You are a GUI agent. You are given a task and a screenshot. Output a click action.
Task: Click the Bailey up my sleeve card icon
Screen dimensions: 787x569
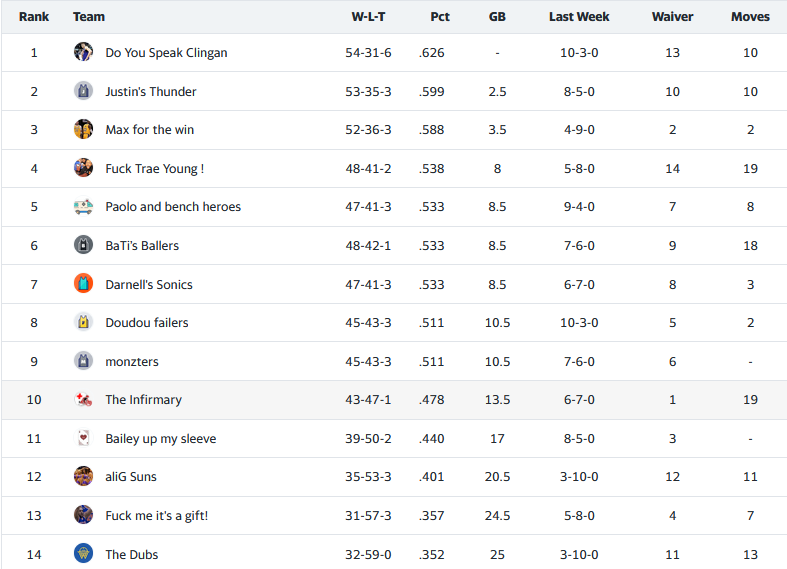83,438
